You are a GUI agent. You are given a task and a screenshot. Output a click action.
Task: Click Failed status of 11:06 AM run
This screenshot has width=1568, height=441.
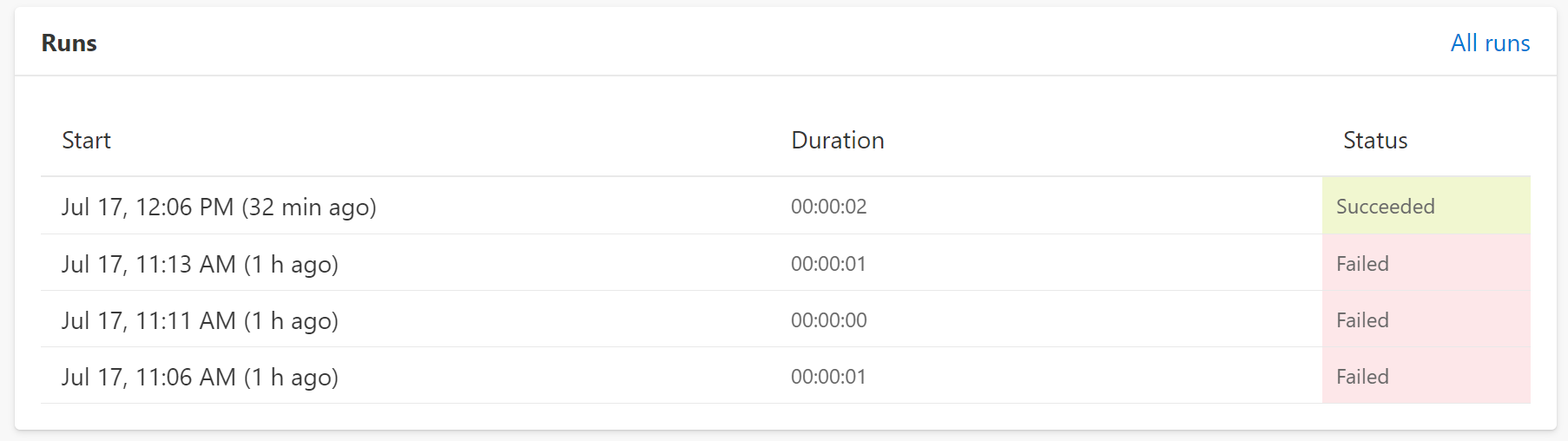[x=1426, y=376]
